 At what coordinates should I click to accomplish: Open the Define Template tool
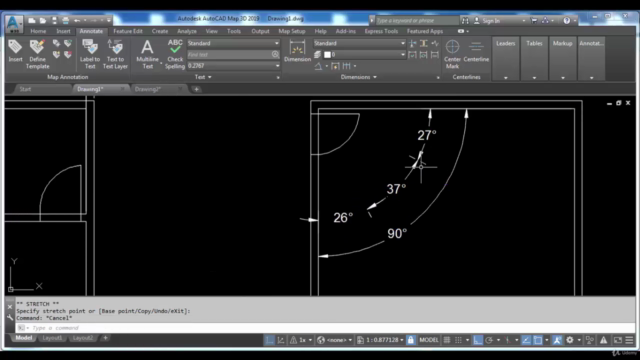[37, 54]
